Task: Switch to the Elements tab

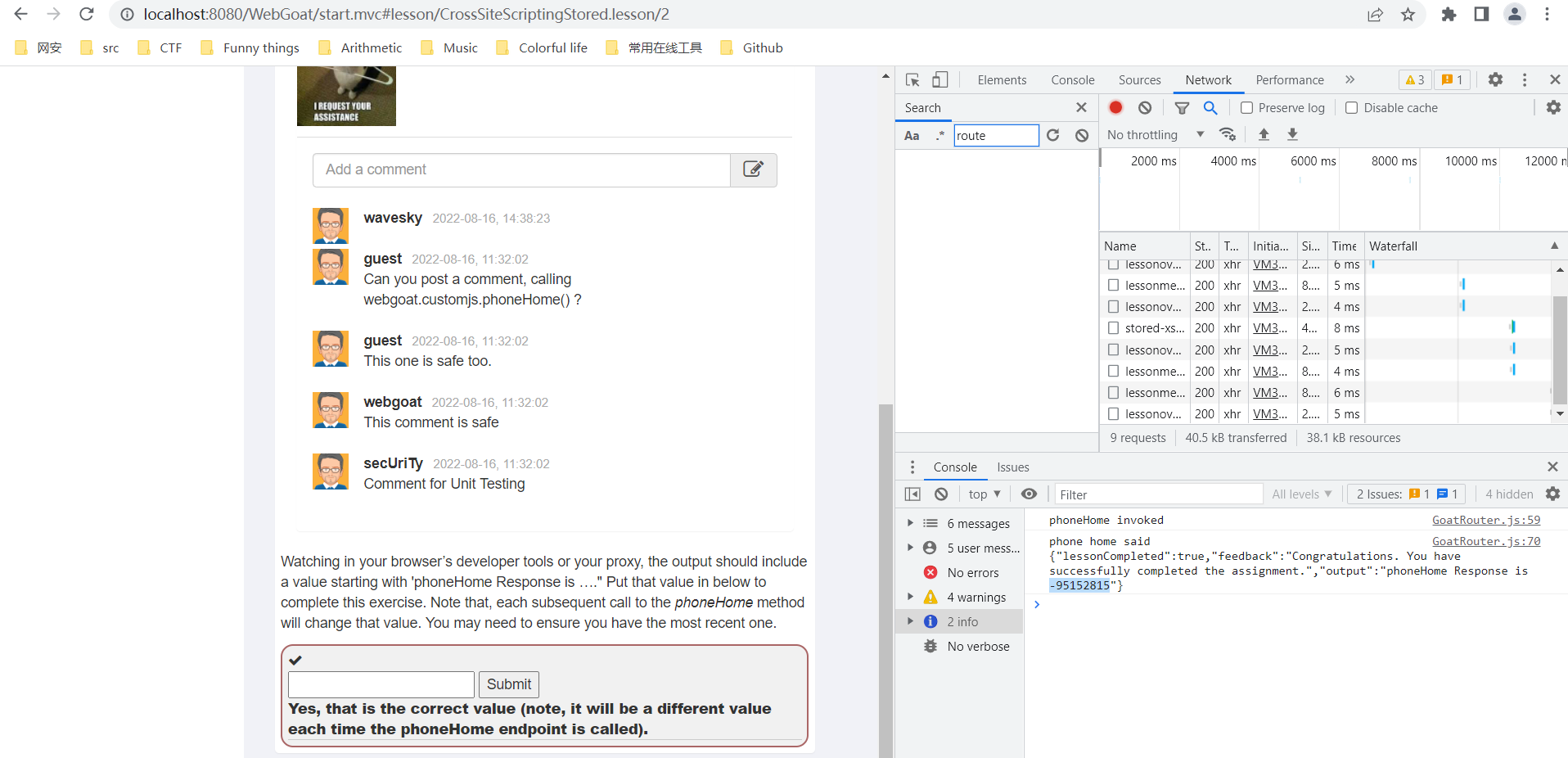Action: pos(1001,79)
